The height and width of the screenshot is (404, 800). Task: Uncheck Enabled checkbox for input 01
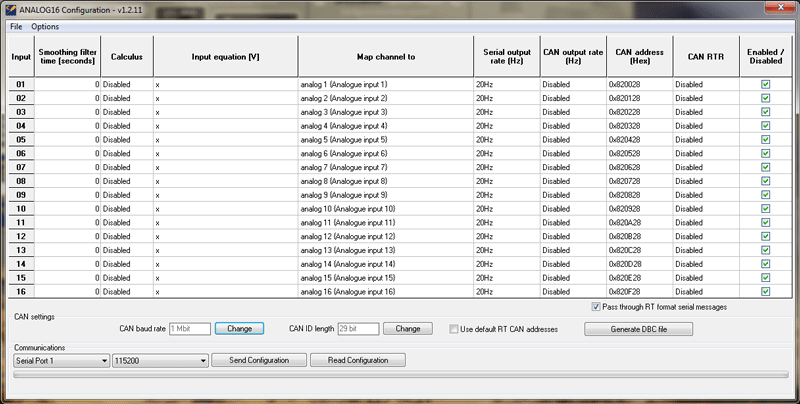pos(765,85)
